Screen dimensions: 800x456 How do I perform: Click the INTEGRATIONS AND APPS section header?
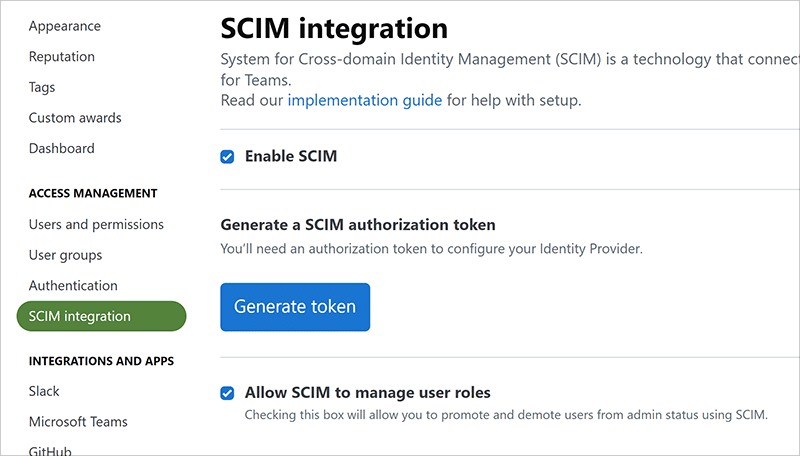(x=101, y=360)
